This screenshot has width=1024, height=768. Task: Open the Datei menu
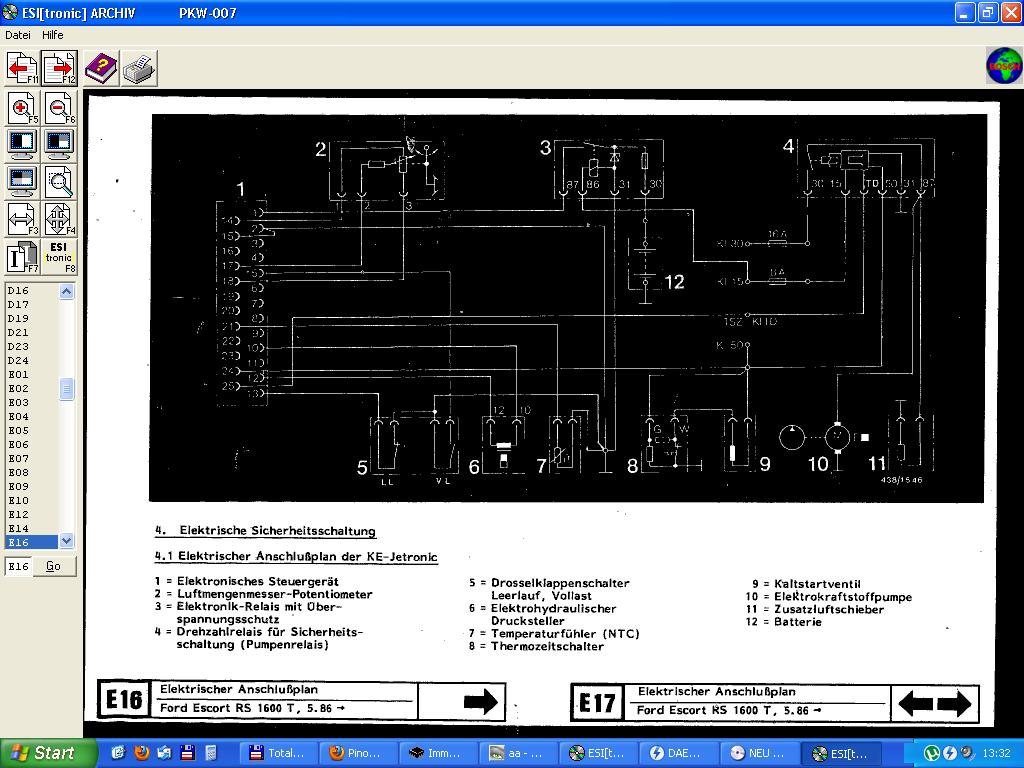pyautogui.click(x=18, y=35)
